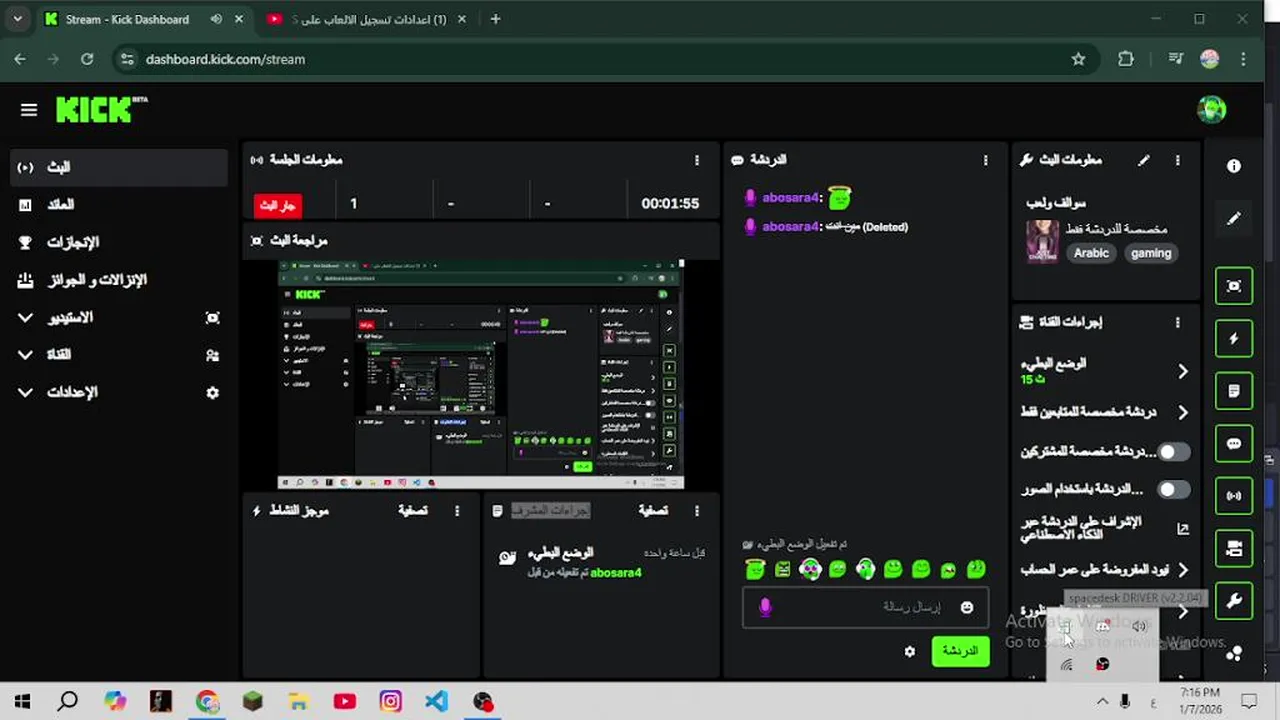Expand القناة section in left sidebar
This screenshot has width=1280, height=720.
point(26,355)
